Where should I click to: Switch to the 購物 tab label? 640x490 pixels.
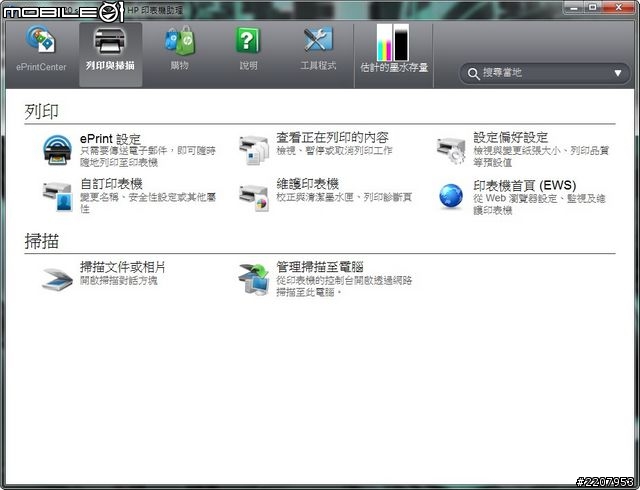[180, 65]
